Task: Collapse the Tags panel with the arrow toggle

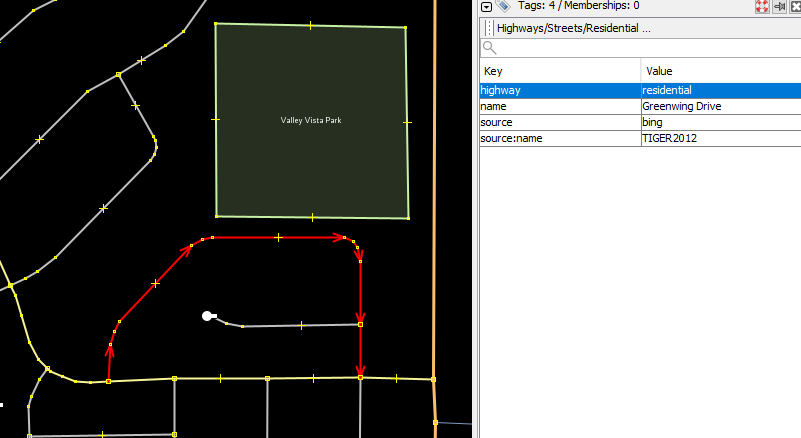Action: (486, 7)
